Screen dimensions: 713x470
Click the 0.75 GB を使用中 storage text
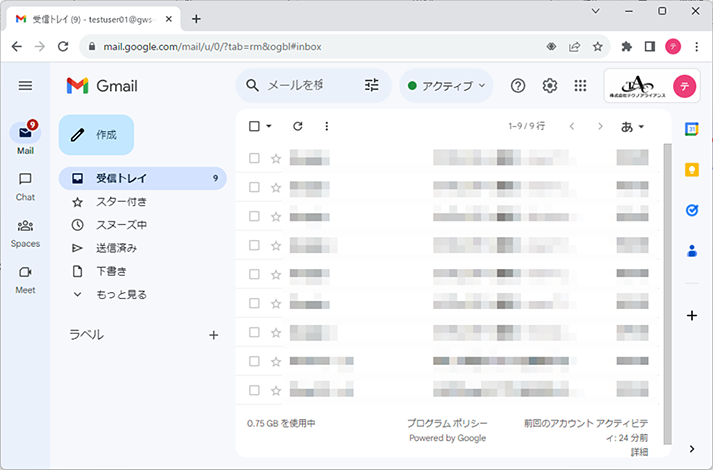point(281,423)
